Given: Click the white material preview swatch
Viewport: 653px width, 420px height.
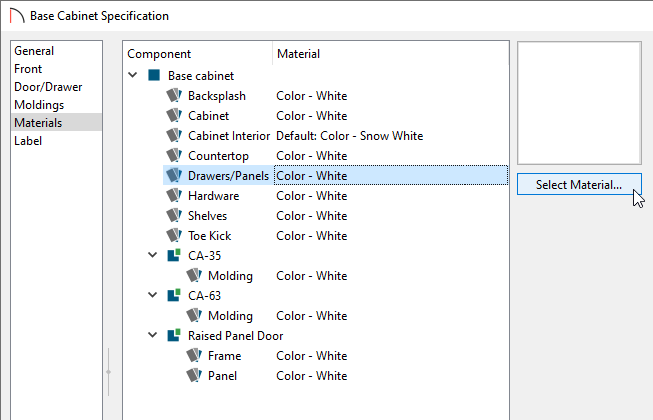Looking at the screenshot, I should (x=579, y=103).
